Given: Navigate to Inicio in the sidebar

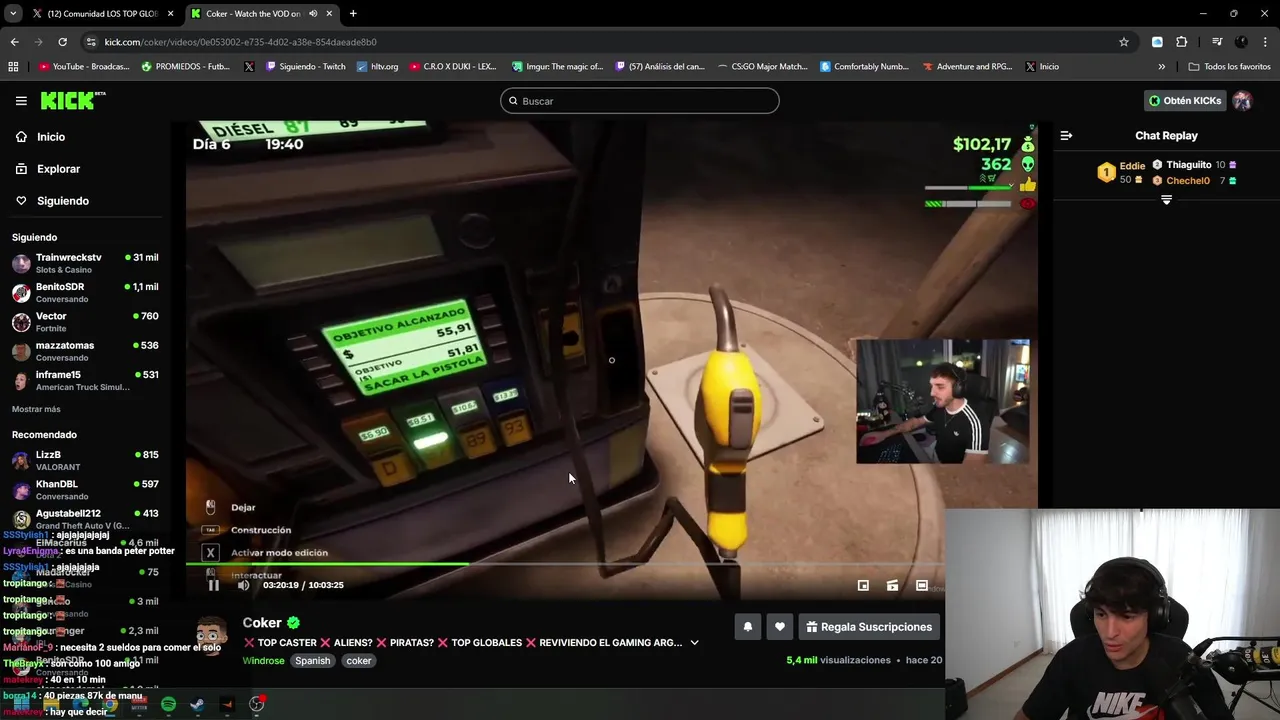Looking at the screenshot, I should pos(40,137).
